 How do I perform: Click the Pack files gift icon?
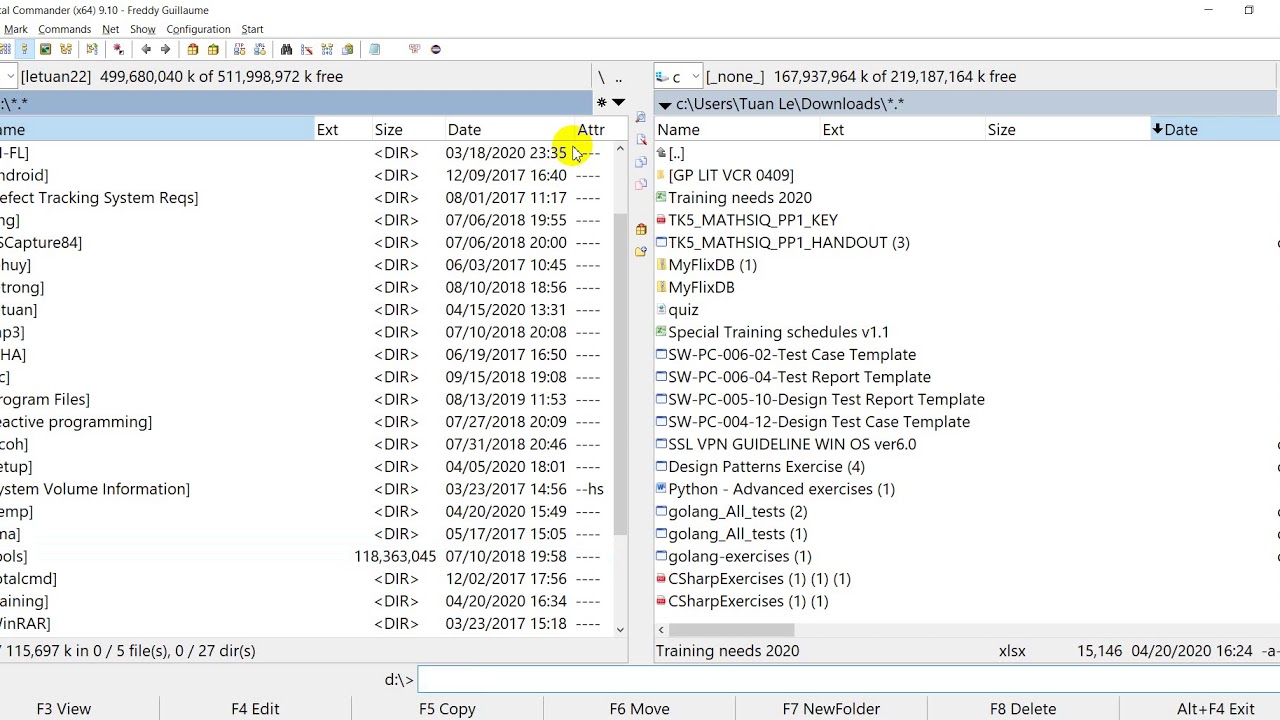[193, 49]
